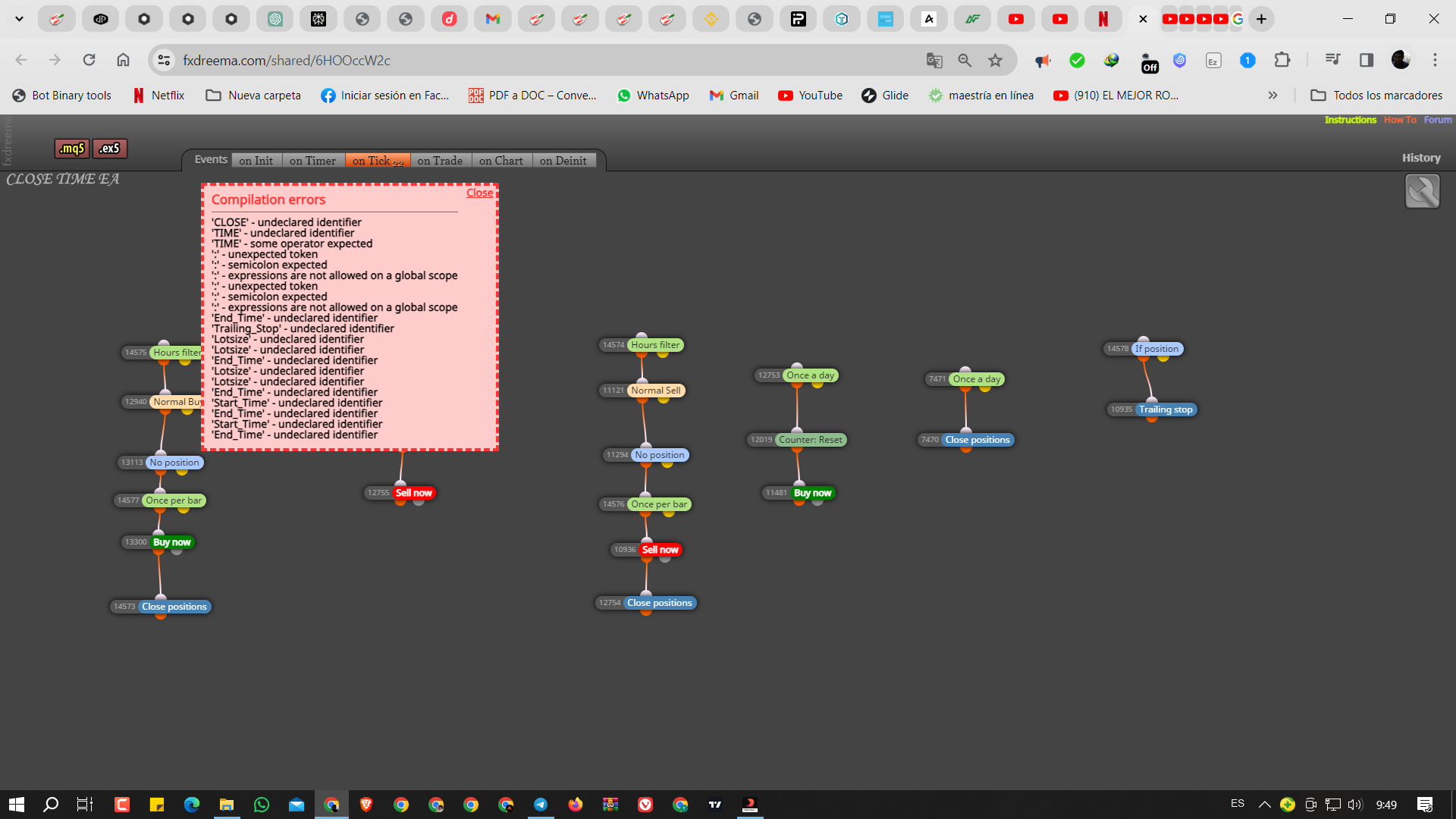Open the Forum link
Image resolution: width=1456 pixels, height=819 pixels.
1438,120
